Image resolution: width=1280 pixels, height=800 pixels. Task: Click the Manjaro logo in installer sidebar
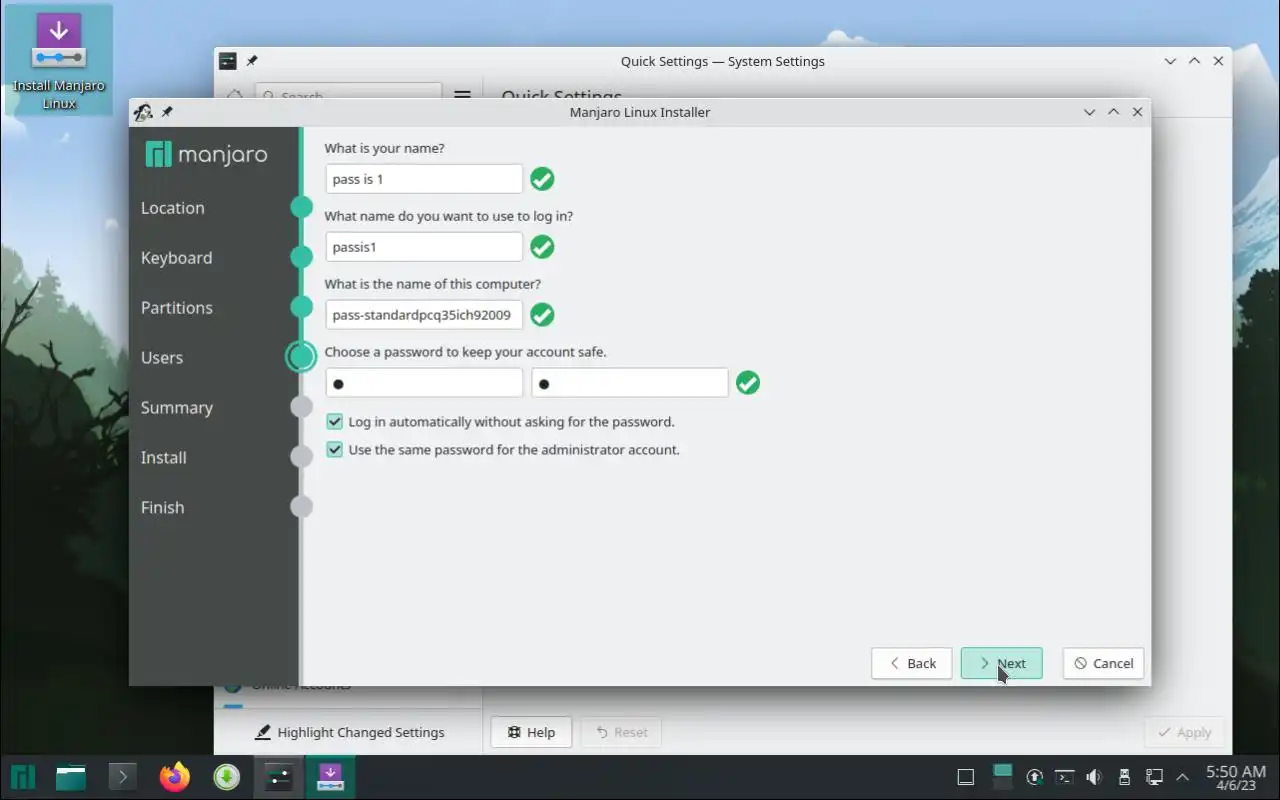pos(206,155)
